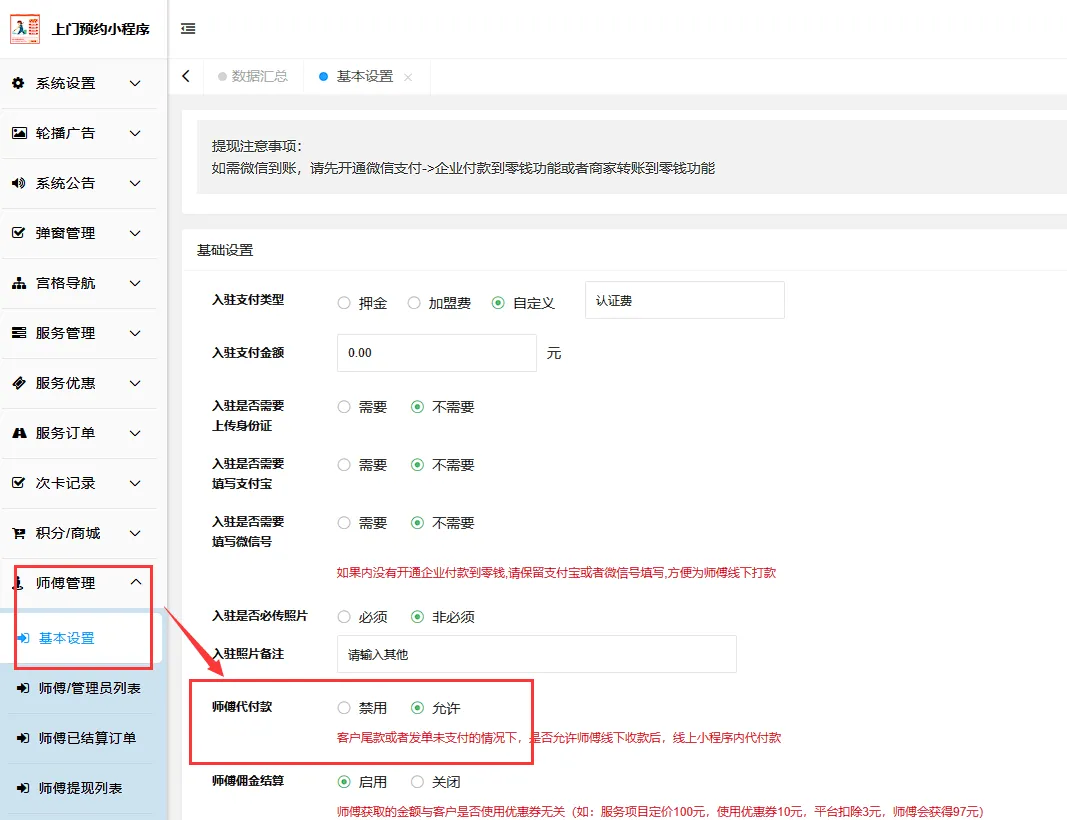Click the arrow icon beside 师傅已结算订单
The image size is (1067, 820).
pyautogui.click(x=23, y=738)
